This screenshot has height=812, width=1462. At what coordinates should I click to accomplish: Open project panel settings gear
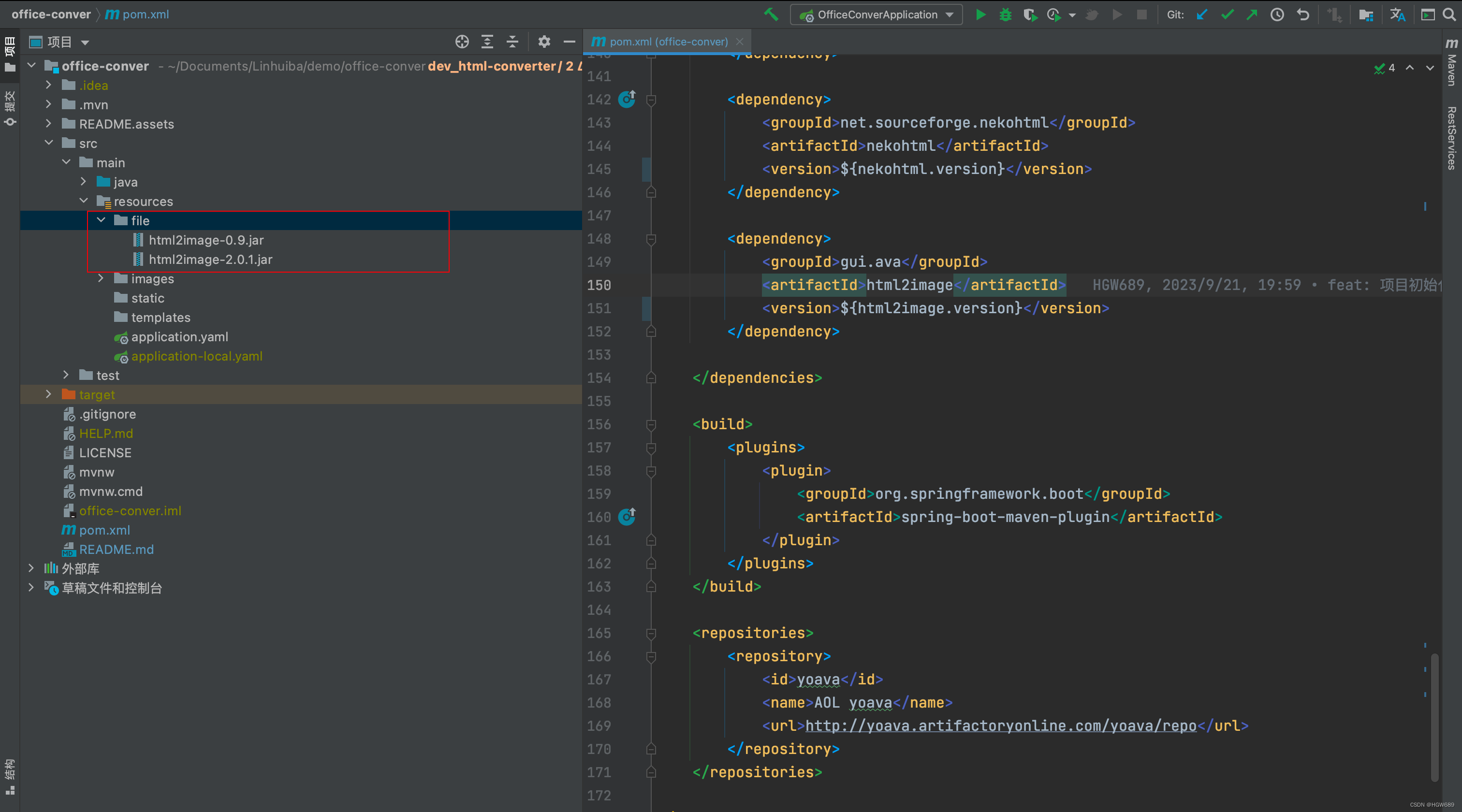544,42
